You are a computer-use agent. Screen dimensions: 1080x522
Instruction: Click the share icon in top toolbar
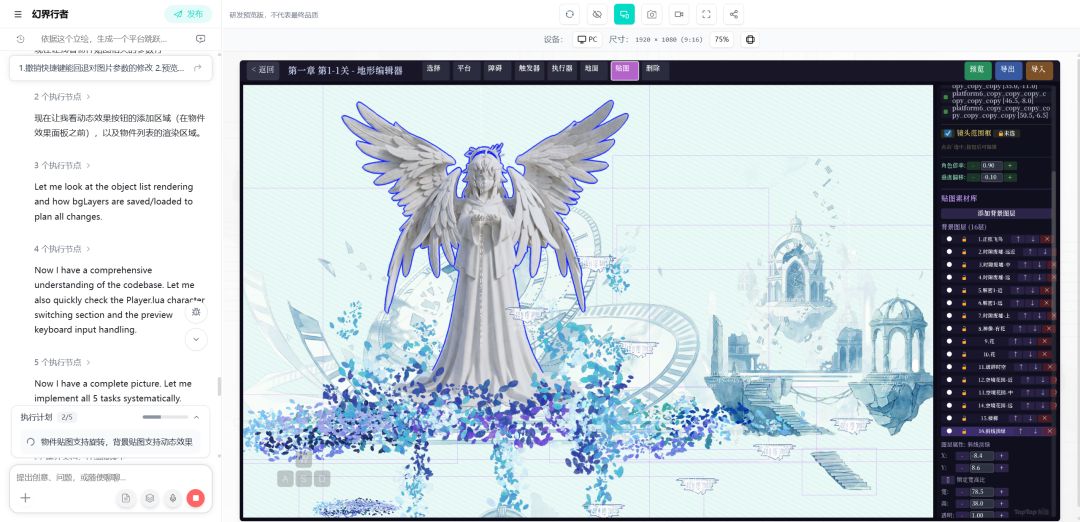pyautogui.click(x=734, y=14)
